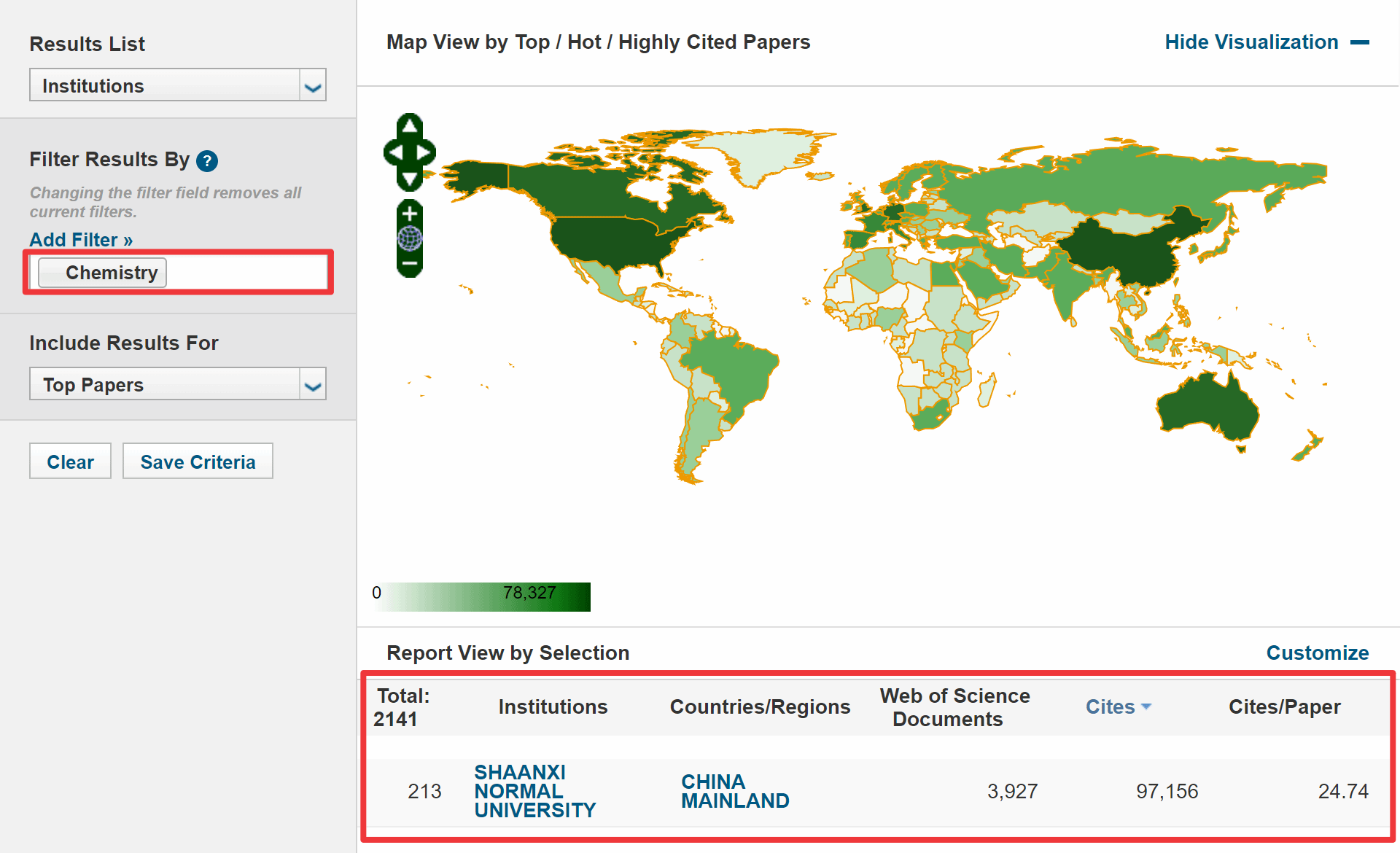Reset map to world view globe icon

click(410, 238)
